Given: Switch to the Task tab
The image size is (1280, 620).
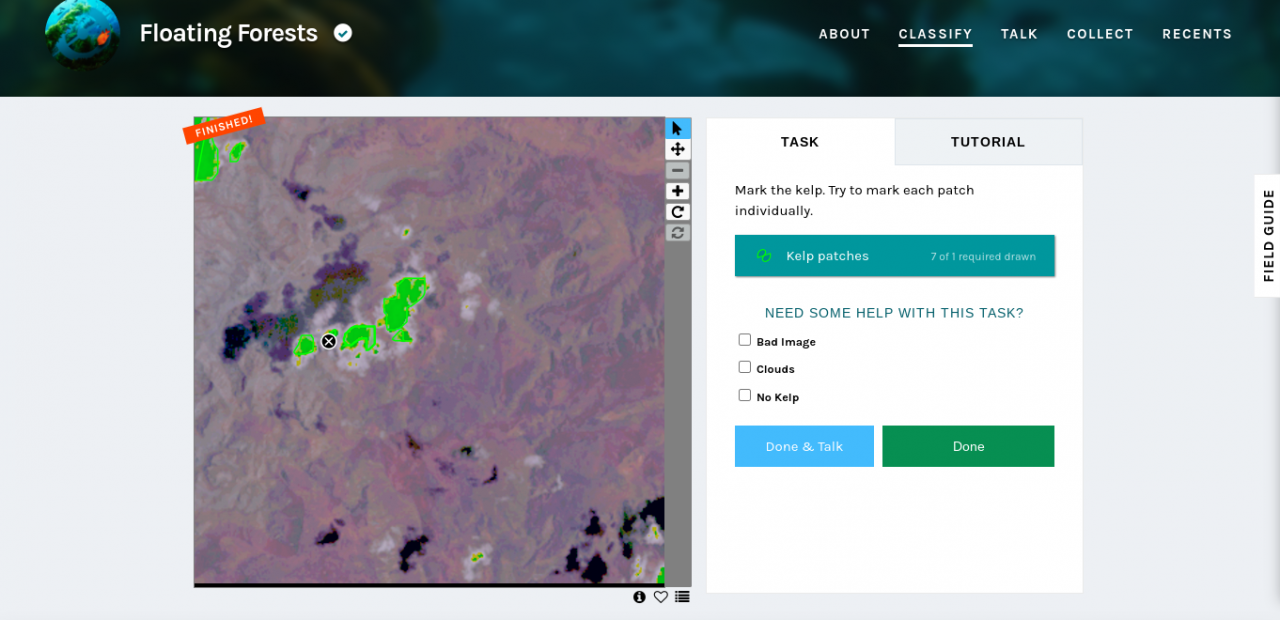Looking at the screenshot, I should (800, 142).
